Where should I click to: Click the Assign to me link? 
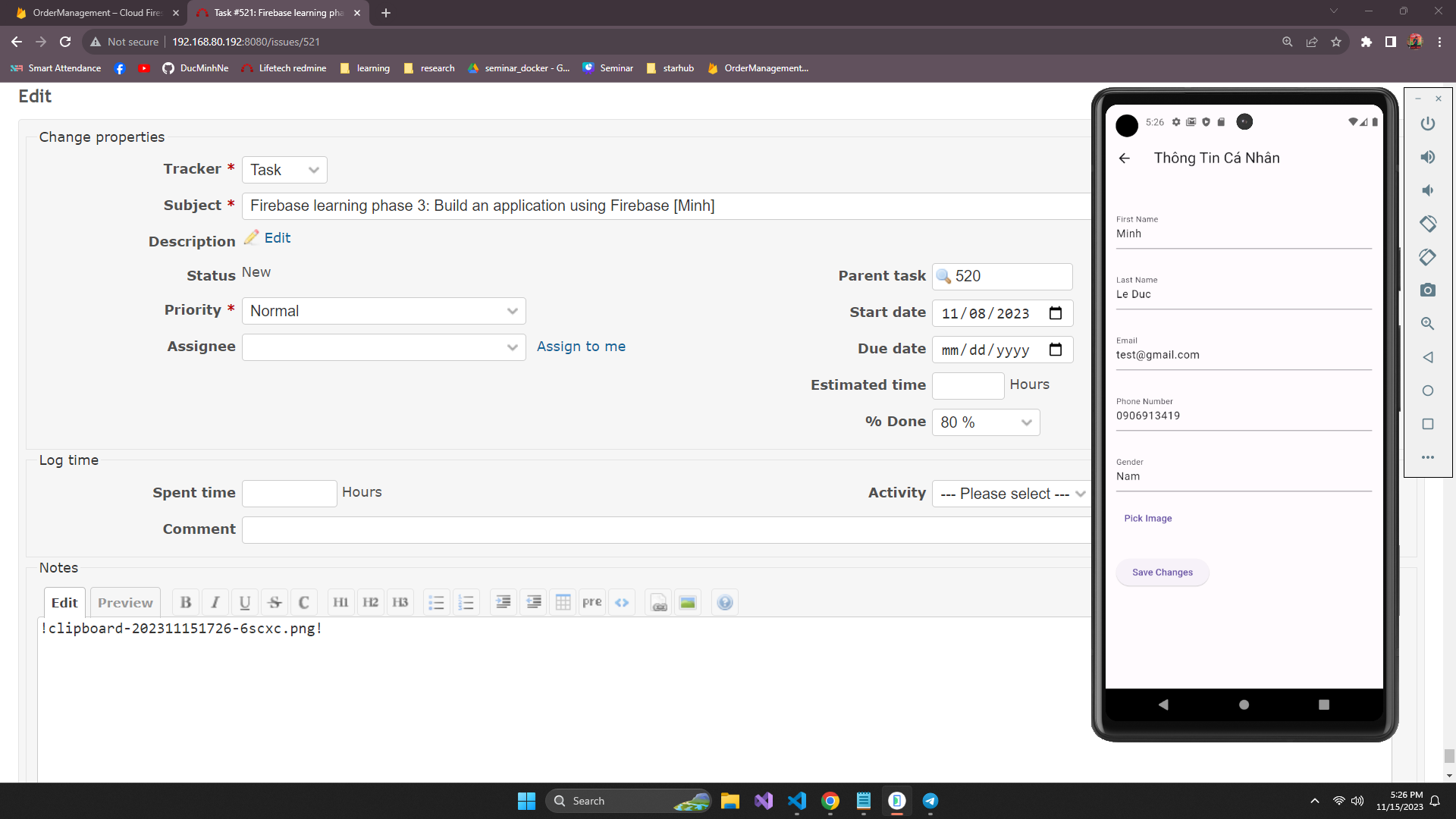[x=581, y=347]
